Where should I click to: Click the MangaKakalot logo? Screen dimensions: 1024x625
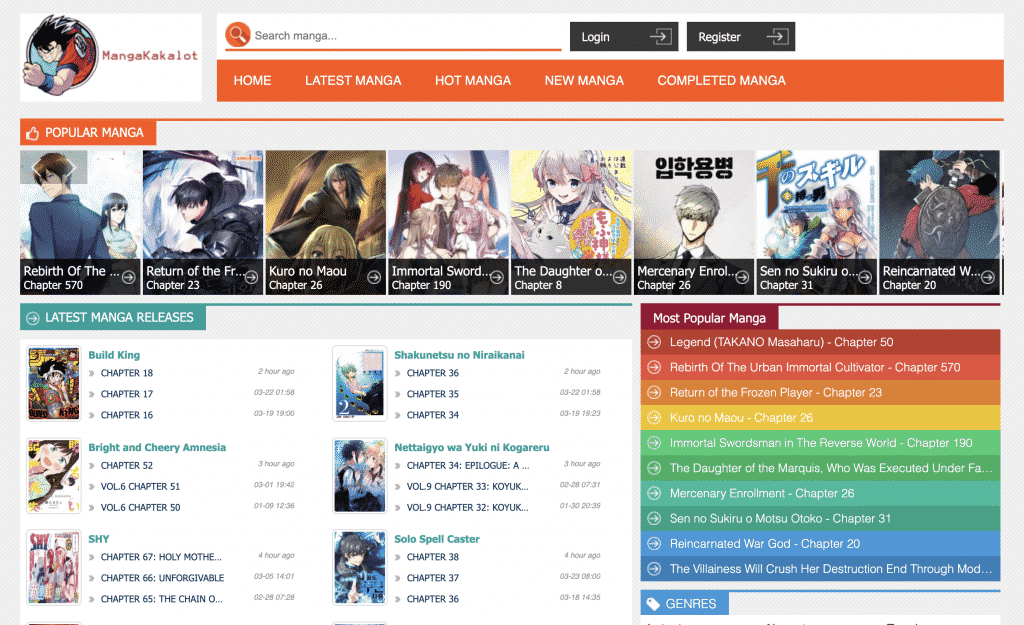(x=111, y=57)
